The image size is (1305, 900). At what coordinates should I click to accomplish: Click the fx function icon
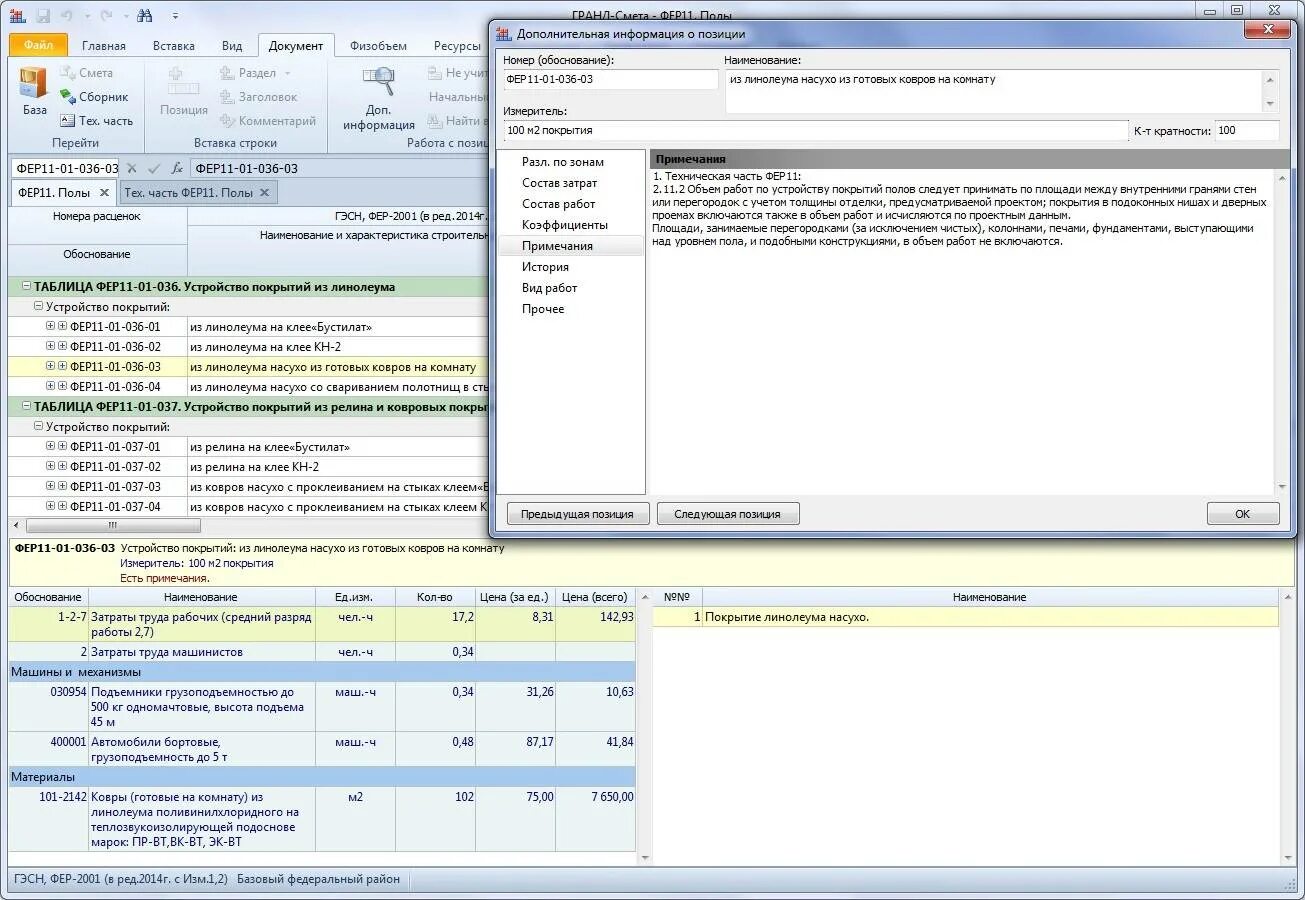click(x=177, y=168)
